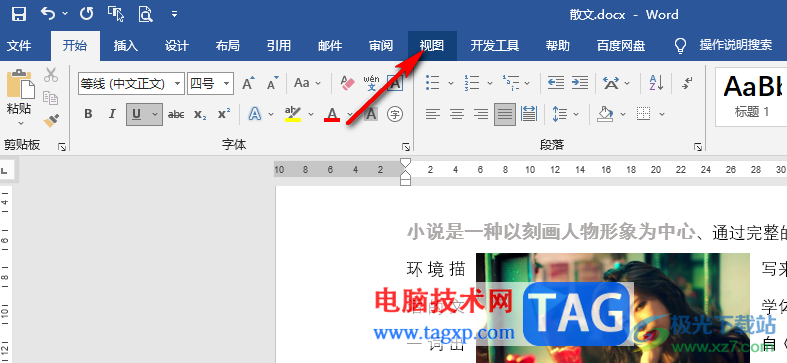The width and height of the screenshot is (787, 363).
Task: Open the 文件 tab
Action: [20, 46]
